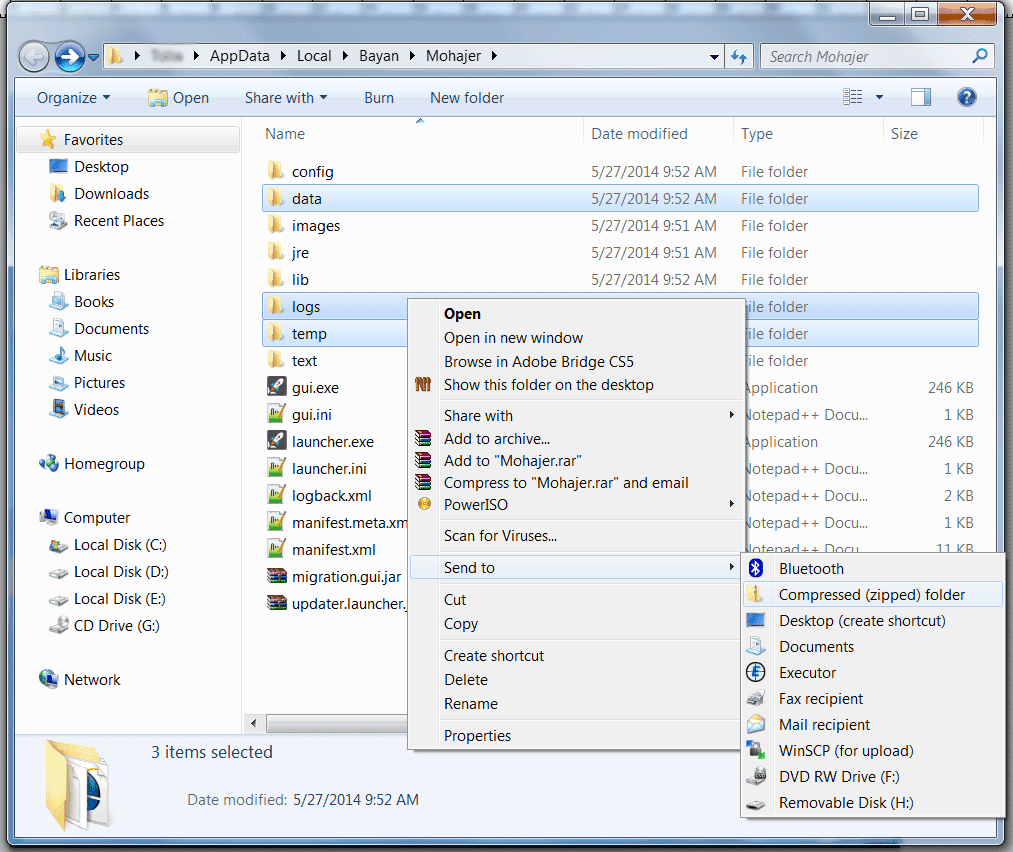Expand the change view options arrow
Image resolution: width=1013 pixels, height=852 pixels.
(879, 97)
